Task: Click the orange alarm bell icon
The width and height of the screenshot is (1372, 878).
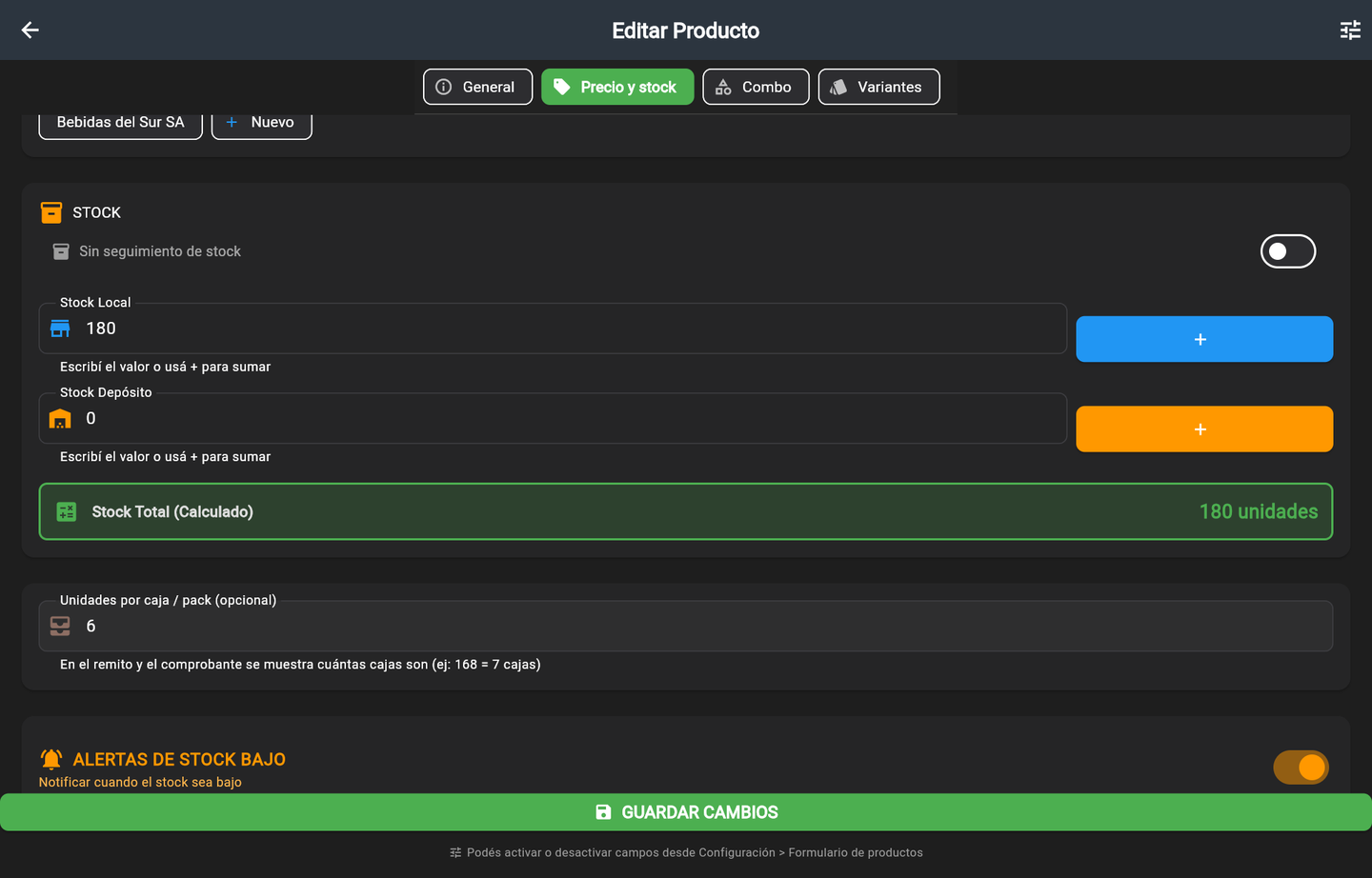Action: click(x=51, y=759)
